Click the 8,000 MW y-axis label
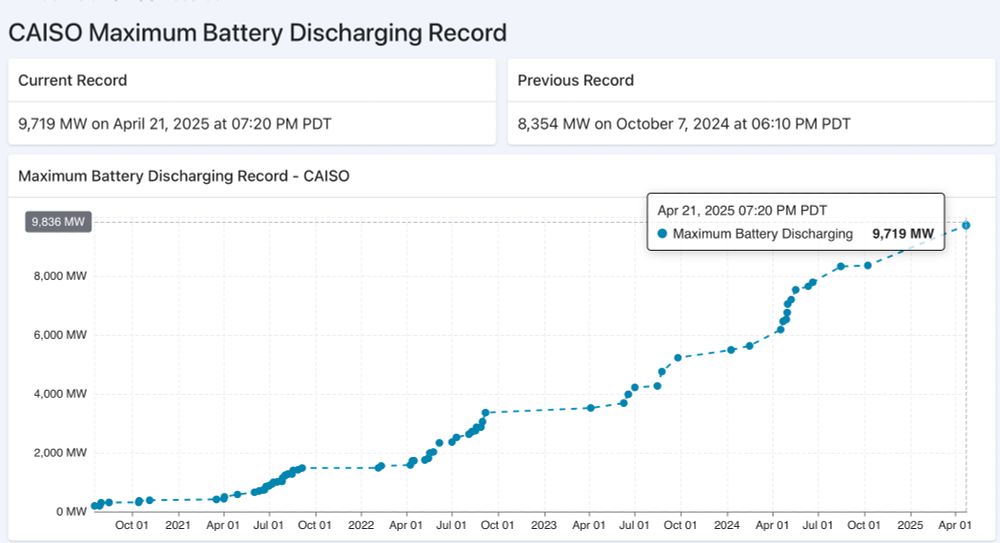The width and height of the screenshot is (1000, 543). [x=60, y=276]
